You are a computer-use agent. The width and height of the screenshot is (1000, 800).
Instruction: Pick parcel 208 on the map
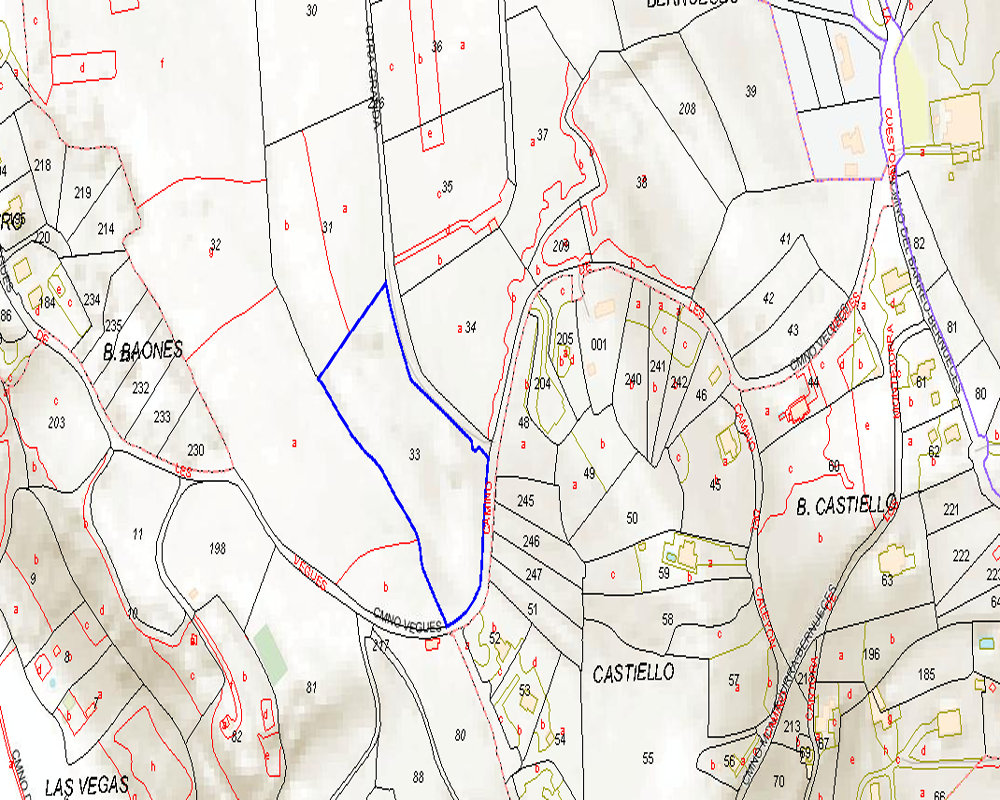pyautogui.click(x=687, y=108)
